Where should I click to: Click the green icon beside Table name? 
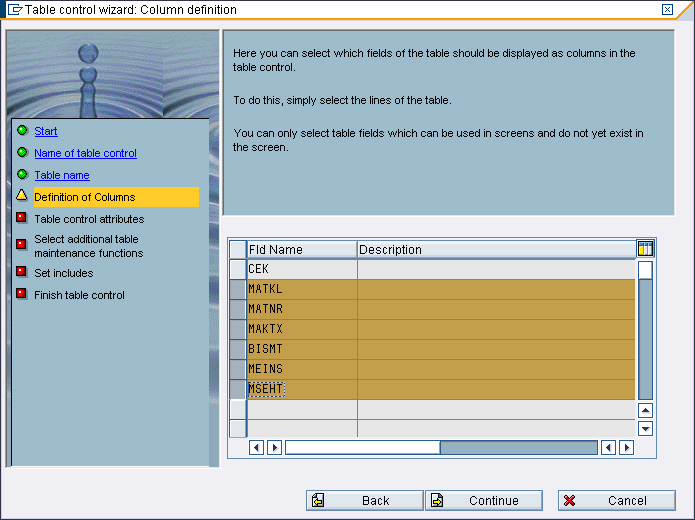pos(22,175)
